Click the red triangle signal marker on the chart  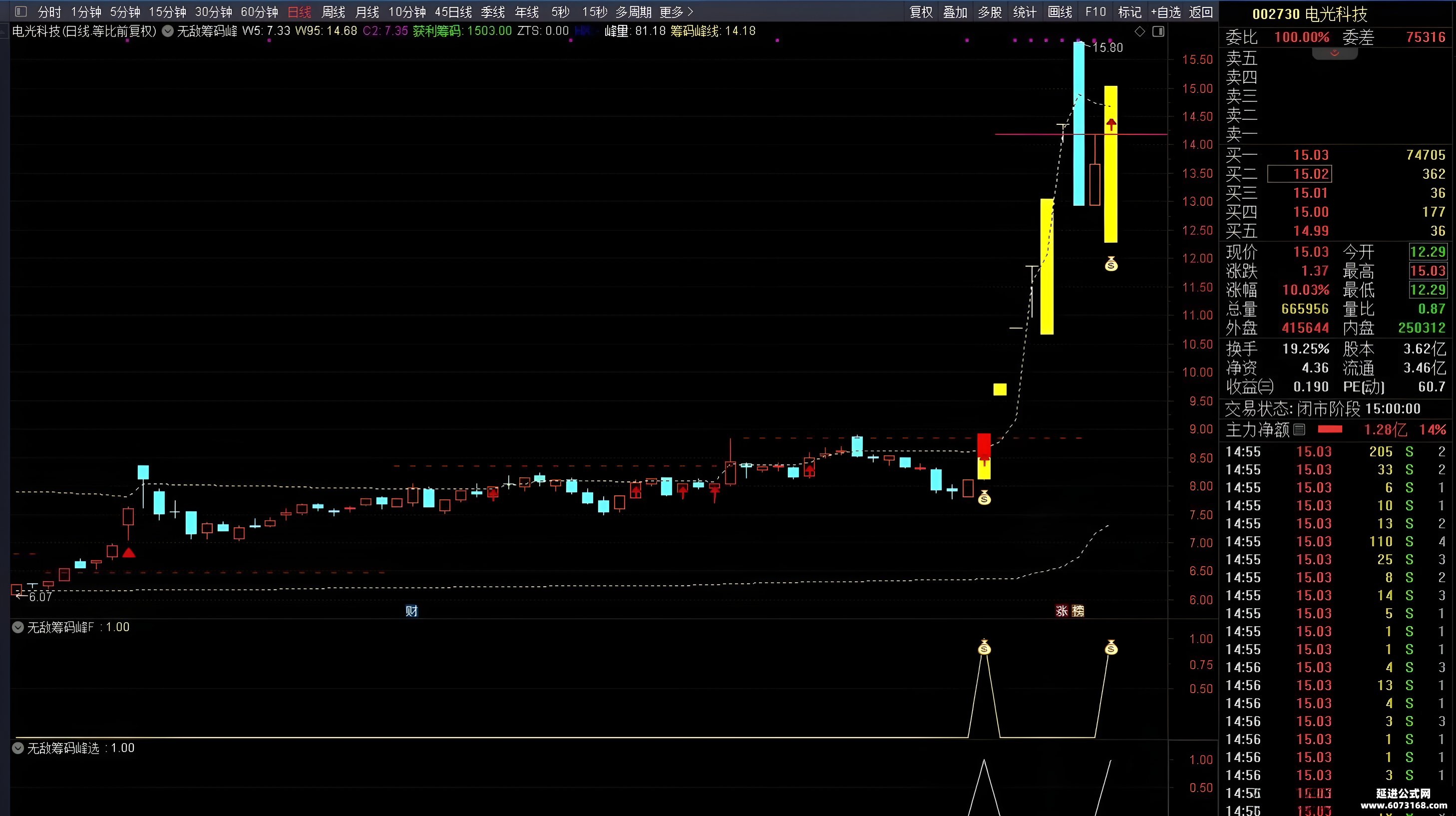(129, 552)
